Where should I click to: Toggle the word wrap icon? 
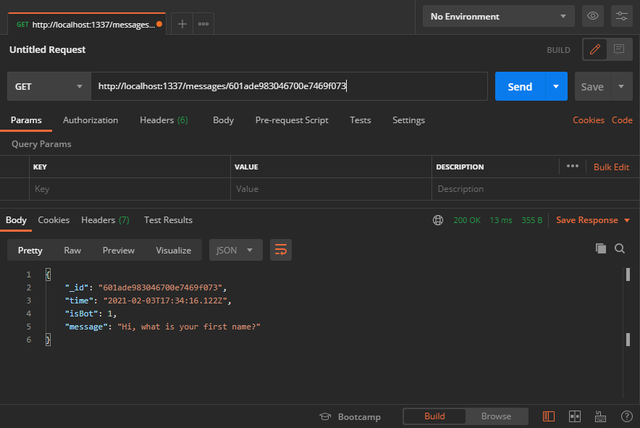point(281,250)
